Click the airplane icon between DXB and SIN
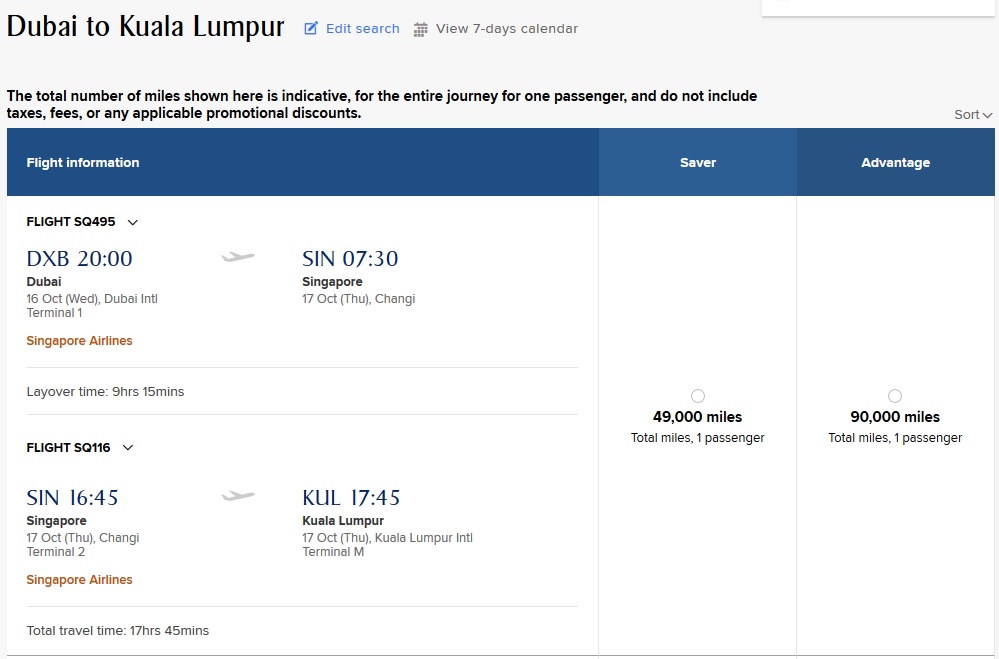999x659 pixels. click(238, 258)
